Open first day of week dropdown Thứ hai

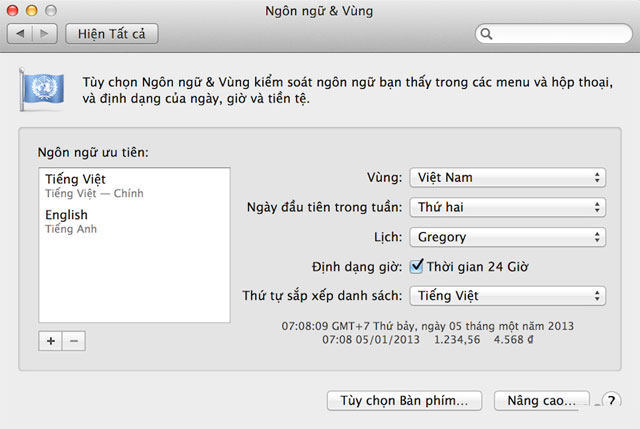(x=507, y=208)
